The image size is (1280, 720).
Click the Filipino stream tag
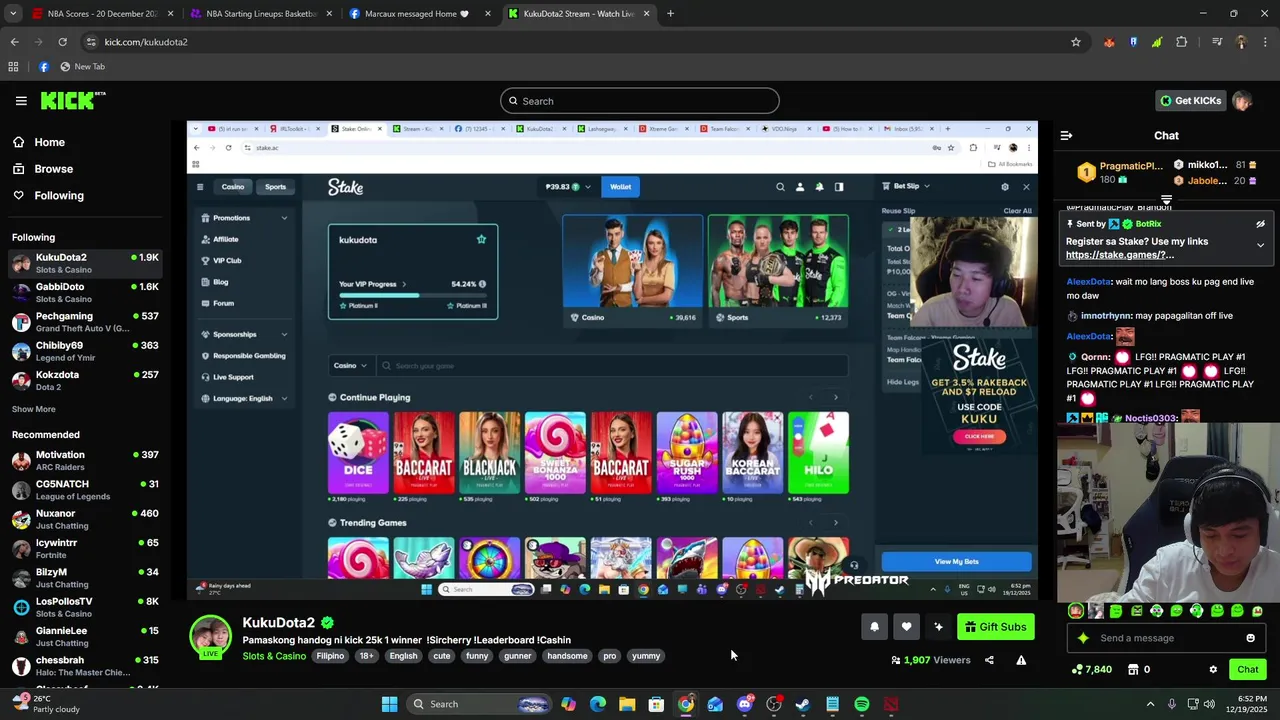click(x=330, y=656)
